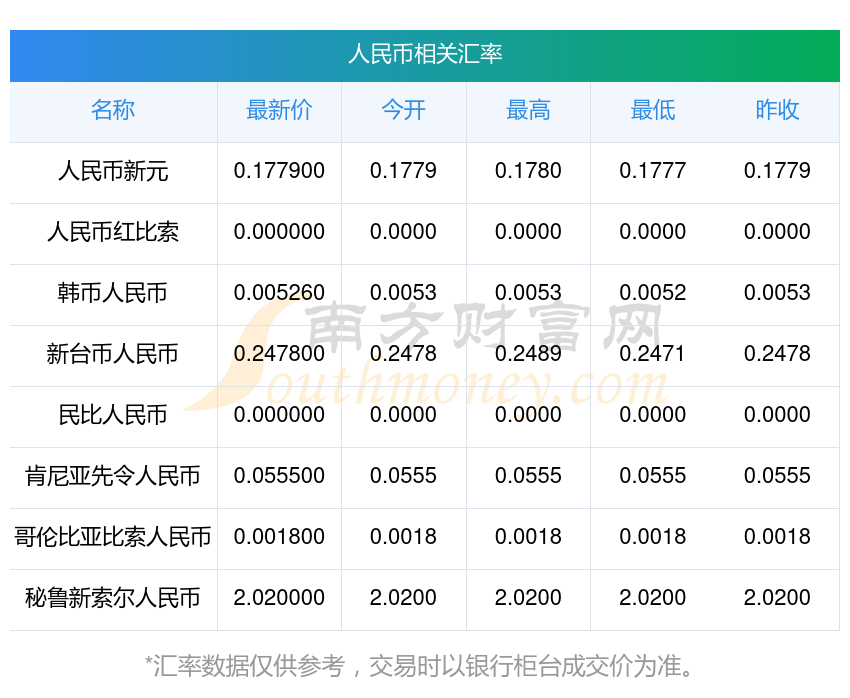Select the 韩币人民币 currency pair

point(113,293)
